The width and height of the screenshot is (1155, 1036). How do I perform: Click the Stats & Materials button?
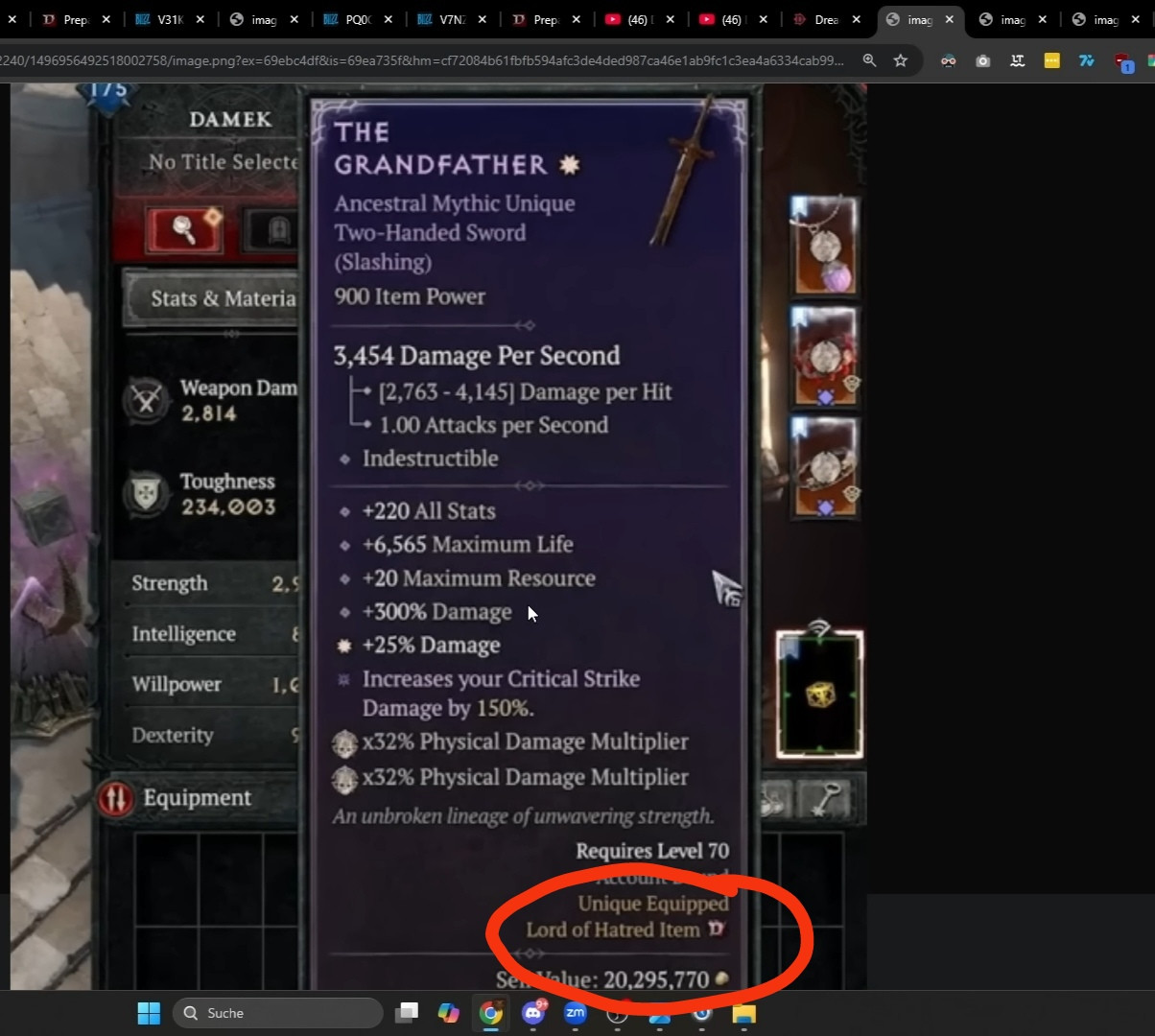212,298
